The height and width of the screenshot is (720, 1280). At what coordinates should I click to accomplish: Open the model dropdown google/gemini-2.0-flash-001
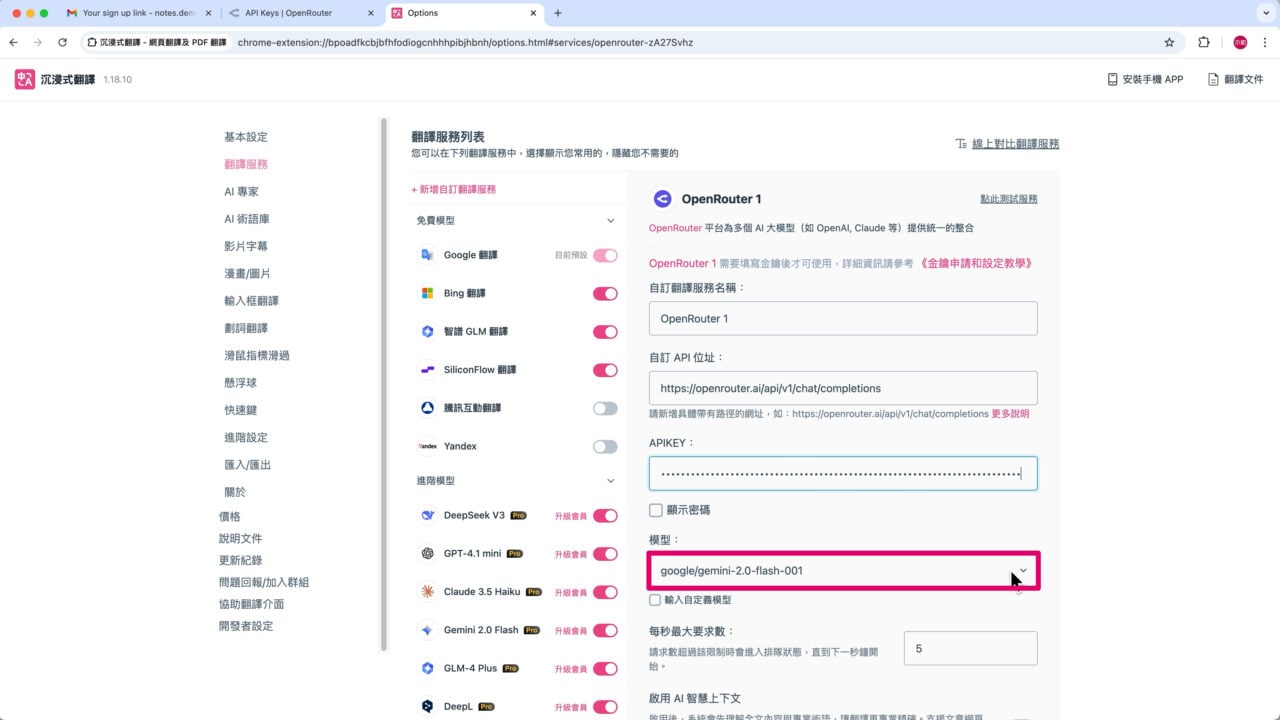(x=843, y=571)
